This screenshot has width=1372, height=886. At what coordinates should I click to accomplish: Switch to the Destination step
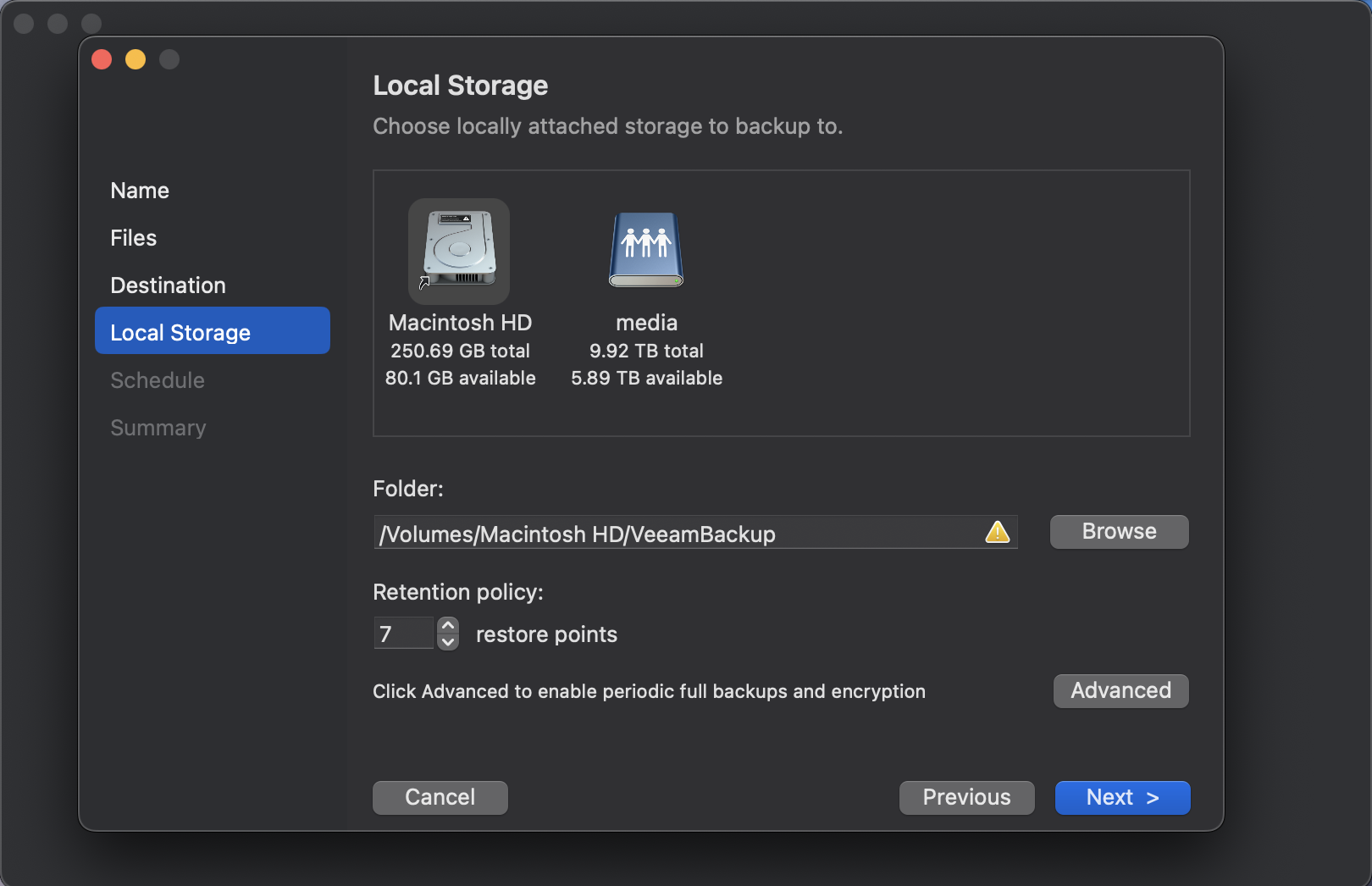168,285
